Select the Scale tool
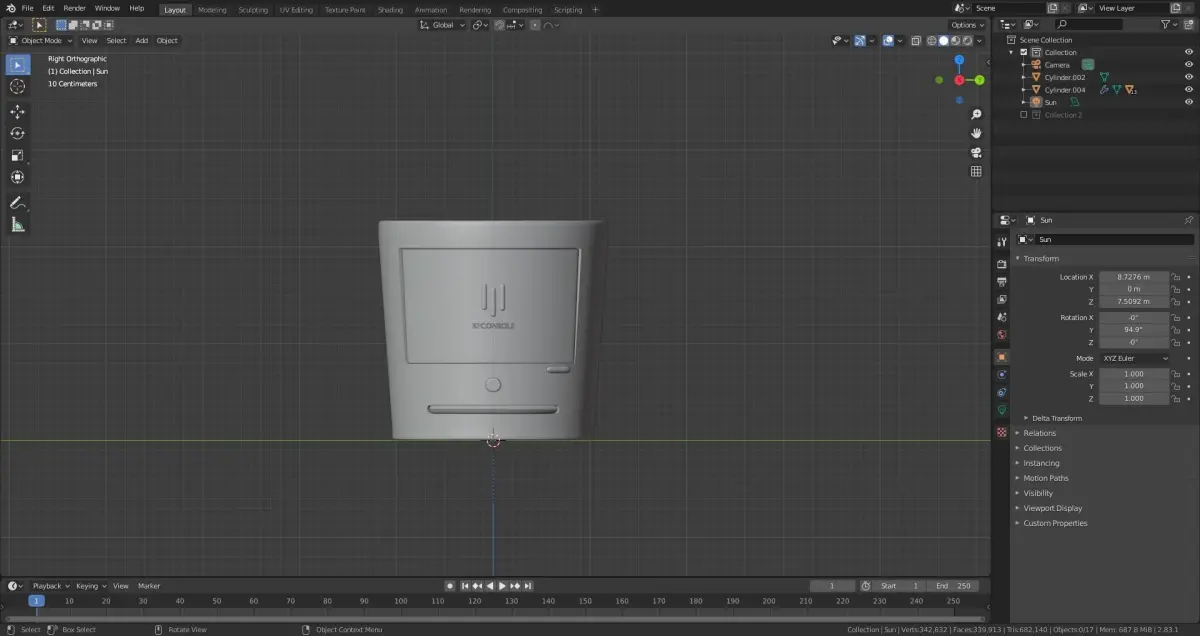This screenshot has width=1200, height=636. [x=17, y=156]
